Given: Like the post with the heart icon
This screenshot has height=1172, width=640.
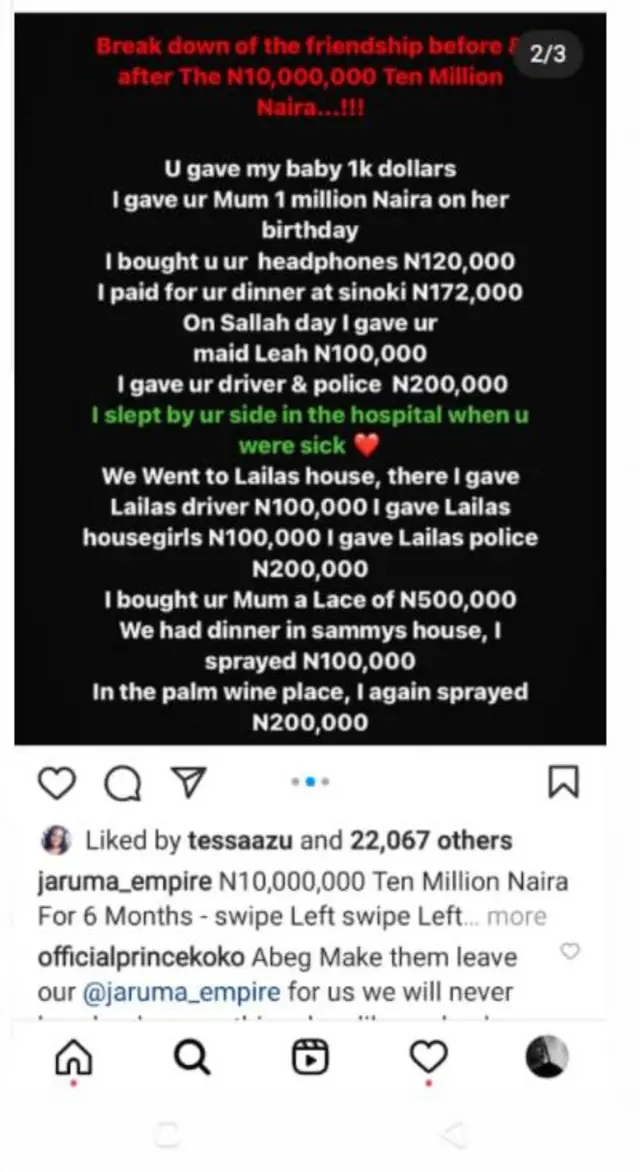Looking at the screenshot, I should click(57, 785).
